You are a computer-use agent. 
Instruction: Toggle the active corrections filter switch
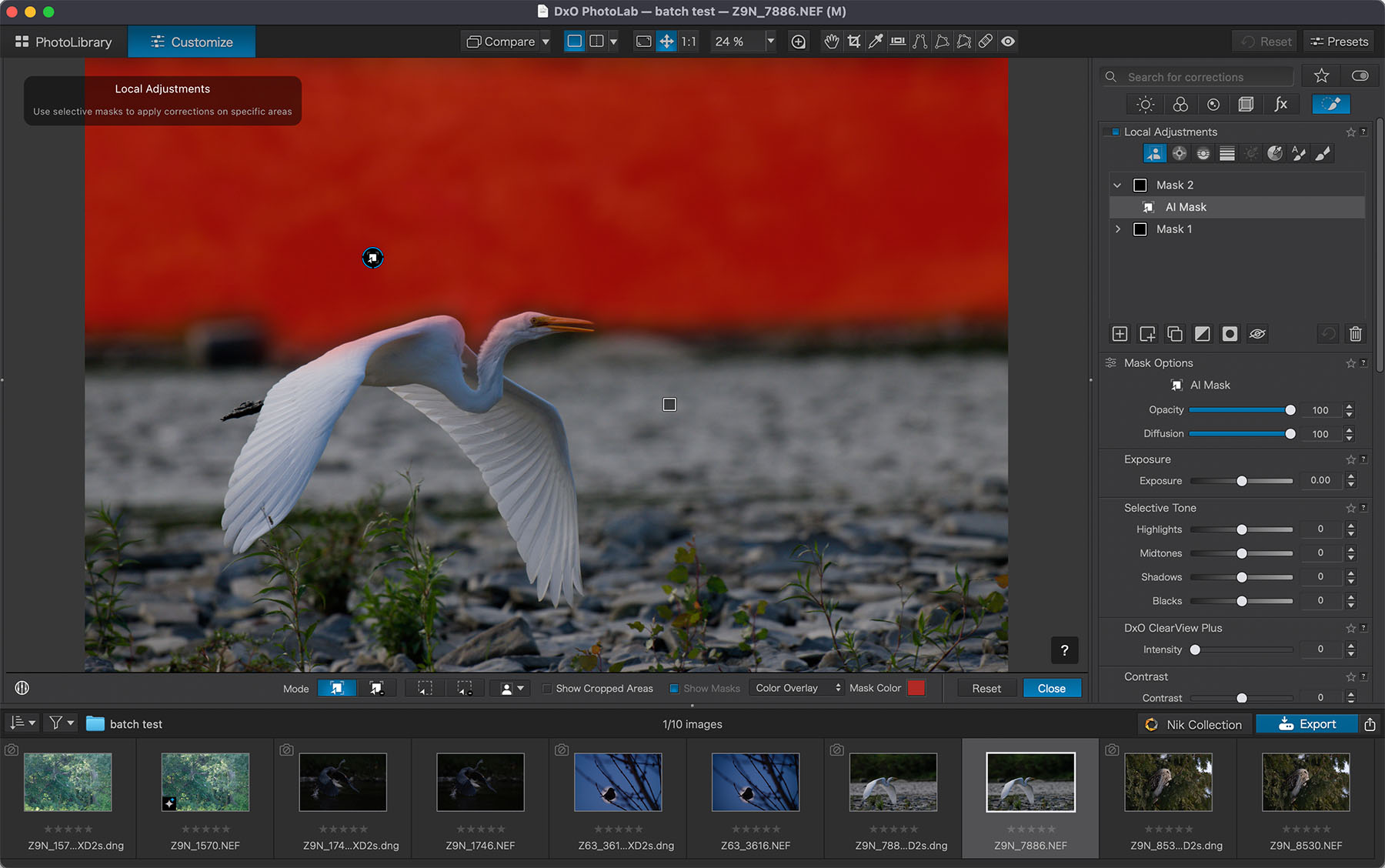point(1360,76)
